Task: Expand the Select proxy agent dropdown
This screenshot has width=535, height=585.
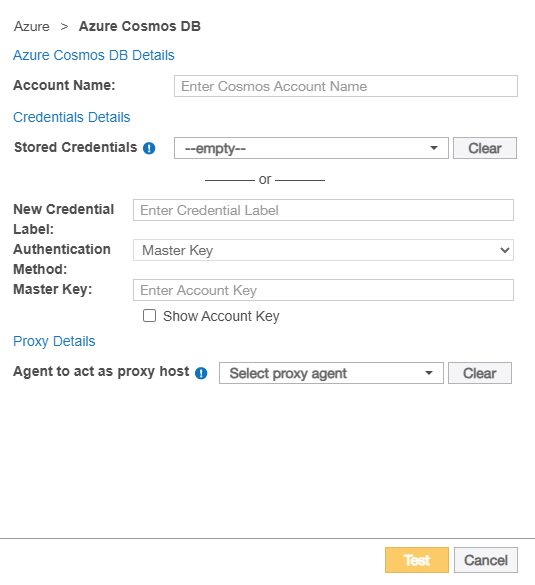Action: (331, 373)
